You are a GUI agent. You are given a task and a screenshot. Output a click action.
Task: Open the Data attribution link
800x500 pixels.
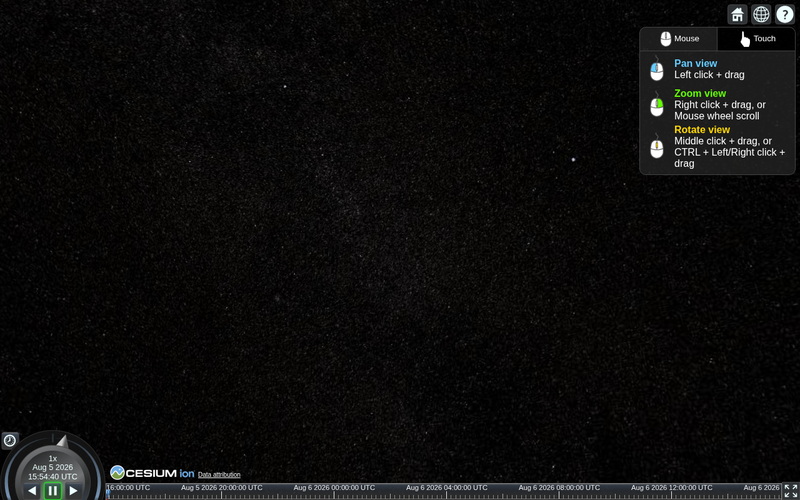pyautogui.click(x=219, y=474)
